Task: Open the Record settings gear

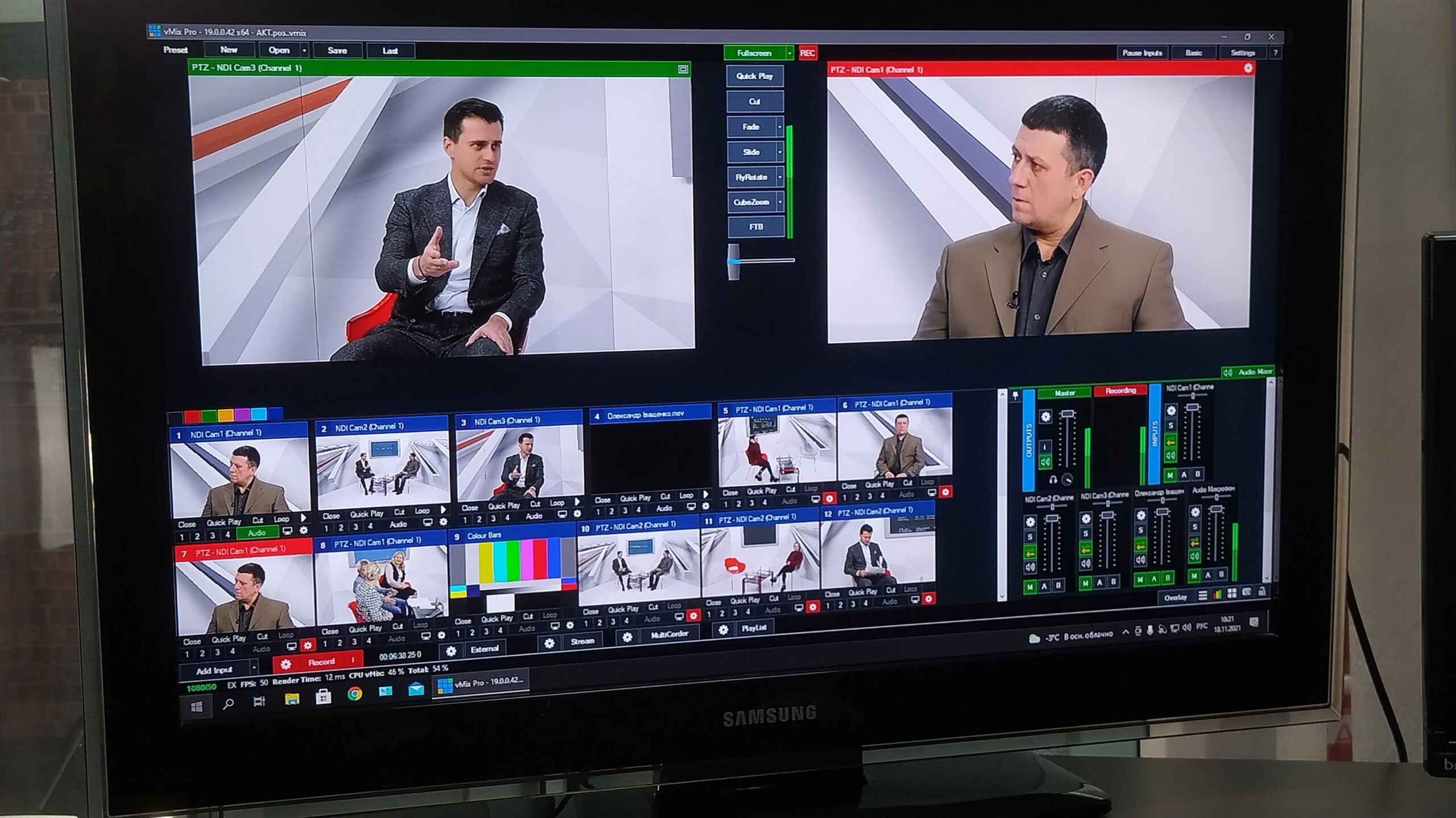Action: 286,664
